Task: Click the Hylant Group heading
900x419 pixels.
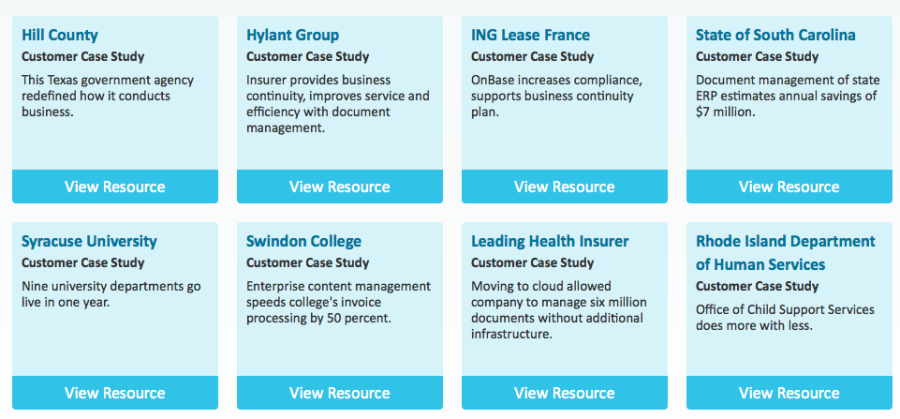Action: [292, 35]
